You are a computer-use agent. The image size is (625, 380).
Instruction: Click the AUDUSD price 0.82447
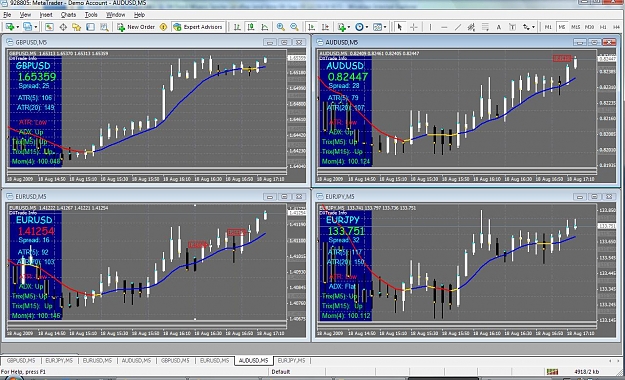coord(348,77)
